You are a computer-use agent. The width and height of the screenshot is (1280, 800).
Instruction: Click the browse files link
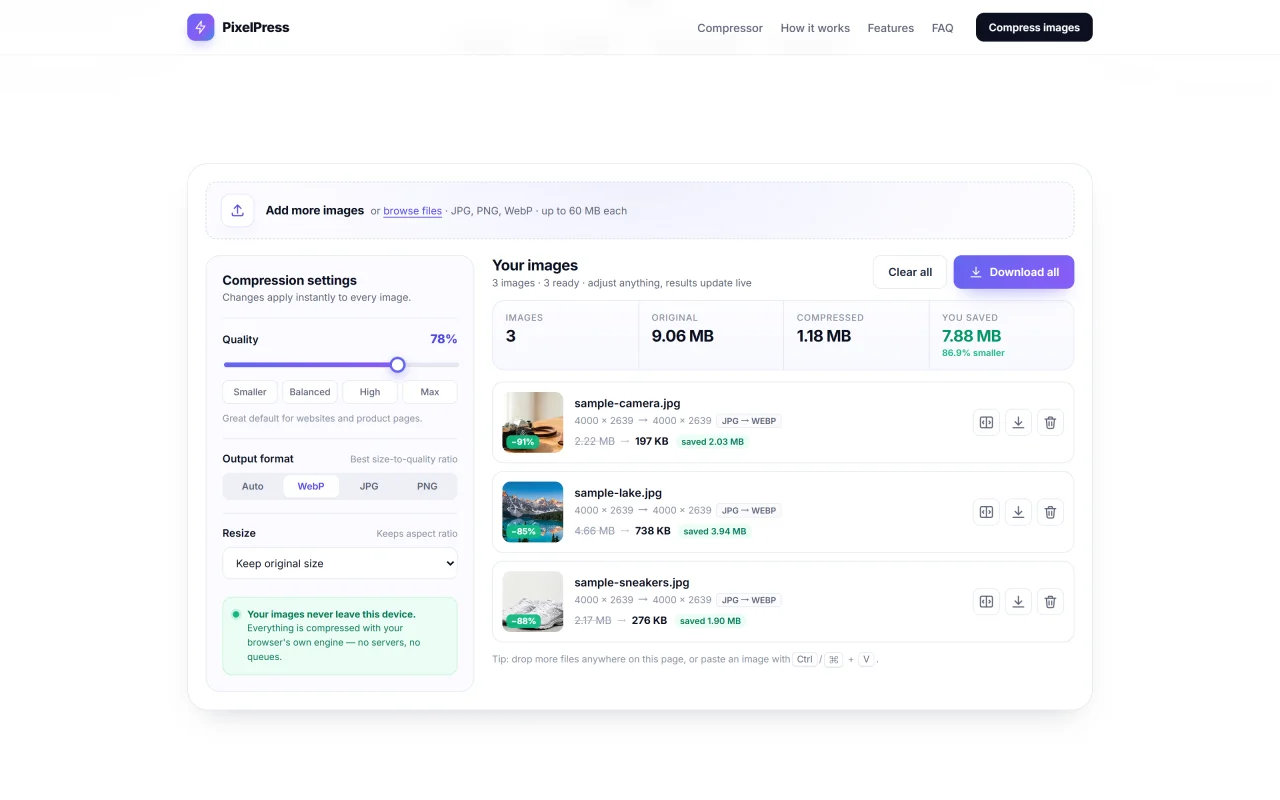pyautogui.click(x=412, y=211)
